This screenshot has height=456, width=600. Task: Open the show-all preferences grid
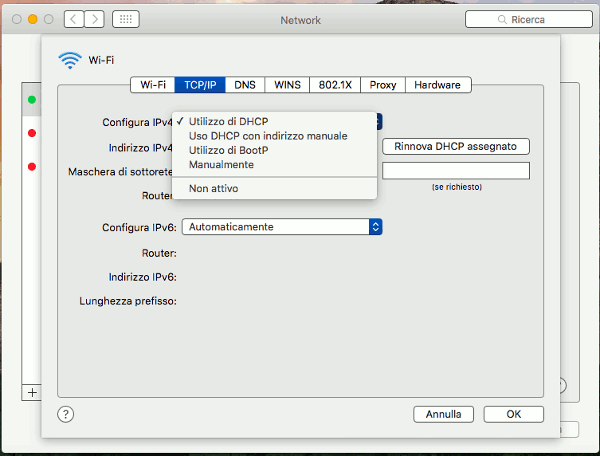point(126,19)
